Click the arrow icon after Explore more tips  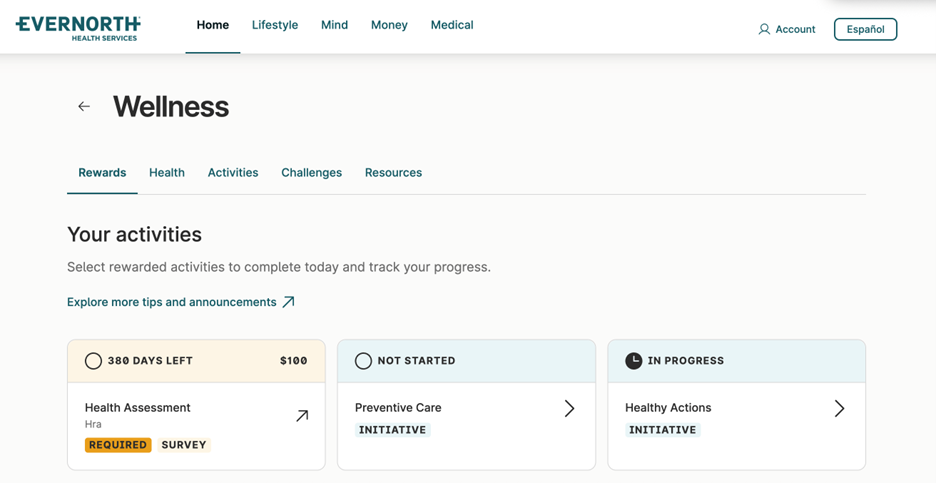288,302
